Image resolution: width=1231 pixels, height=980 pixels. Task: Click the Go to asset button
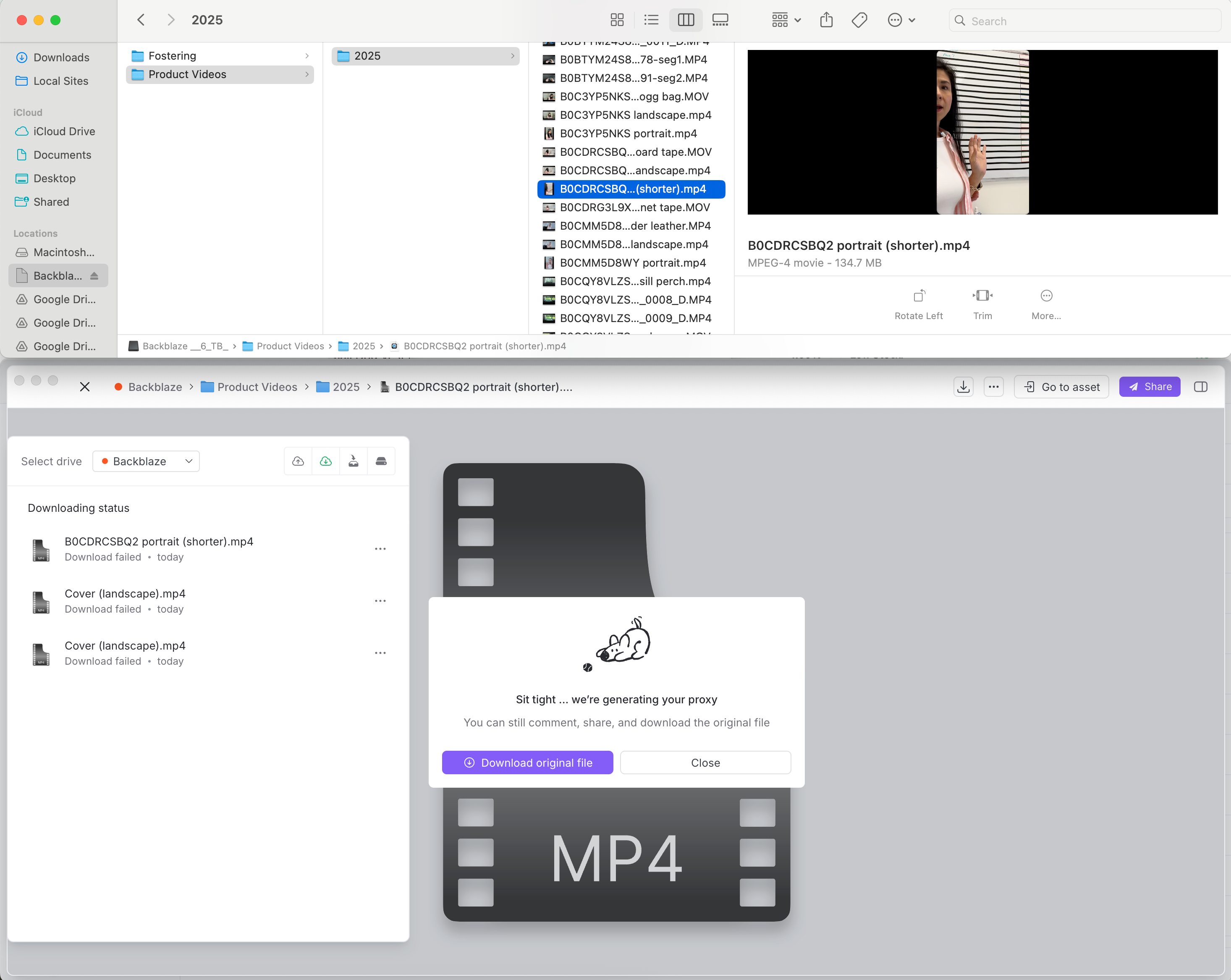tap(1061, 387)
